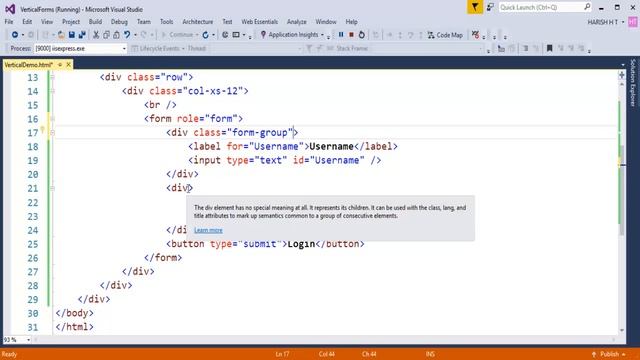
Task: Click the horizontal editor scrollbar
Action: [x=325, y=340]
